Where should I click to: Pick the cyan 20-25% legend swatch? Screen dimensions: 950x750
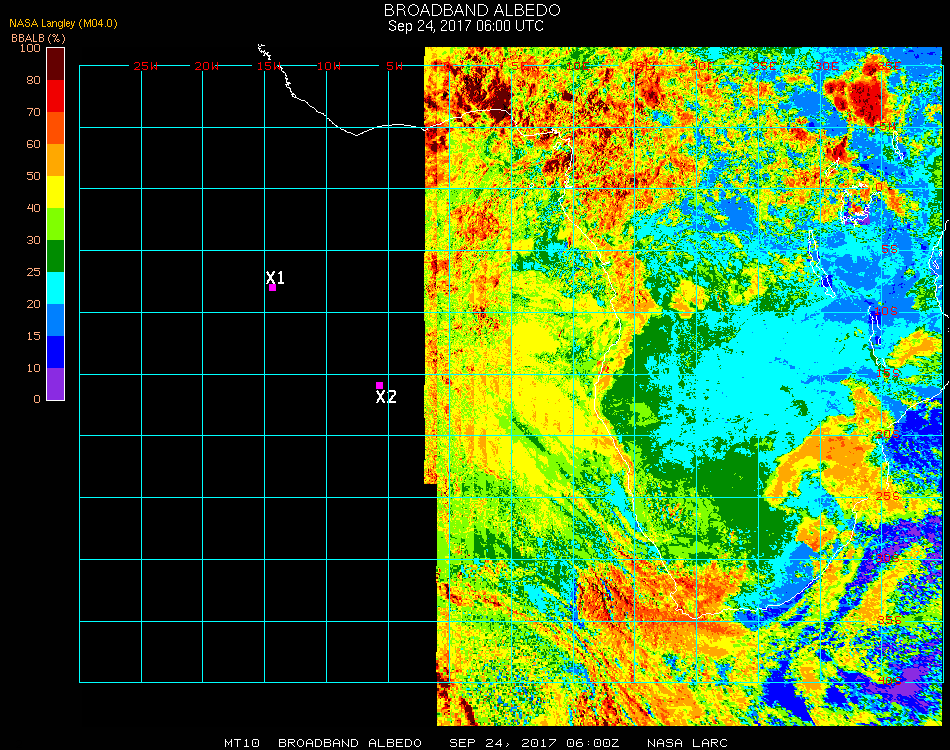click(x=56, y=288)
